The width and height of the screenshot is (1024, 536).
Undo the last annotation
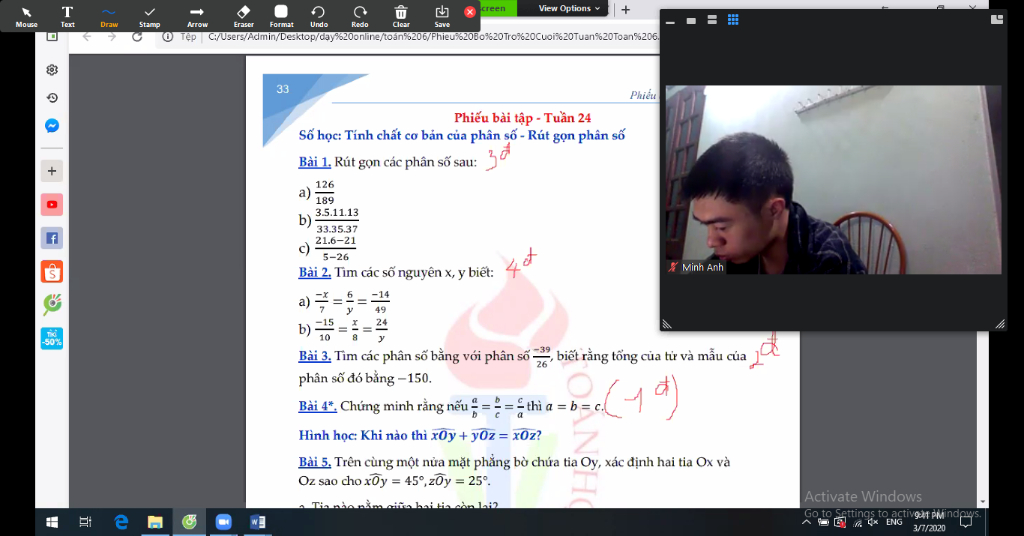[319, 16]
